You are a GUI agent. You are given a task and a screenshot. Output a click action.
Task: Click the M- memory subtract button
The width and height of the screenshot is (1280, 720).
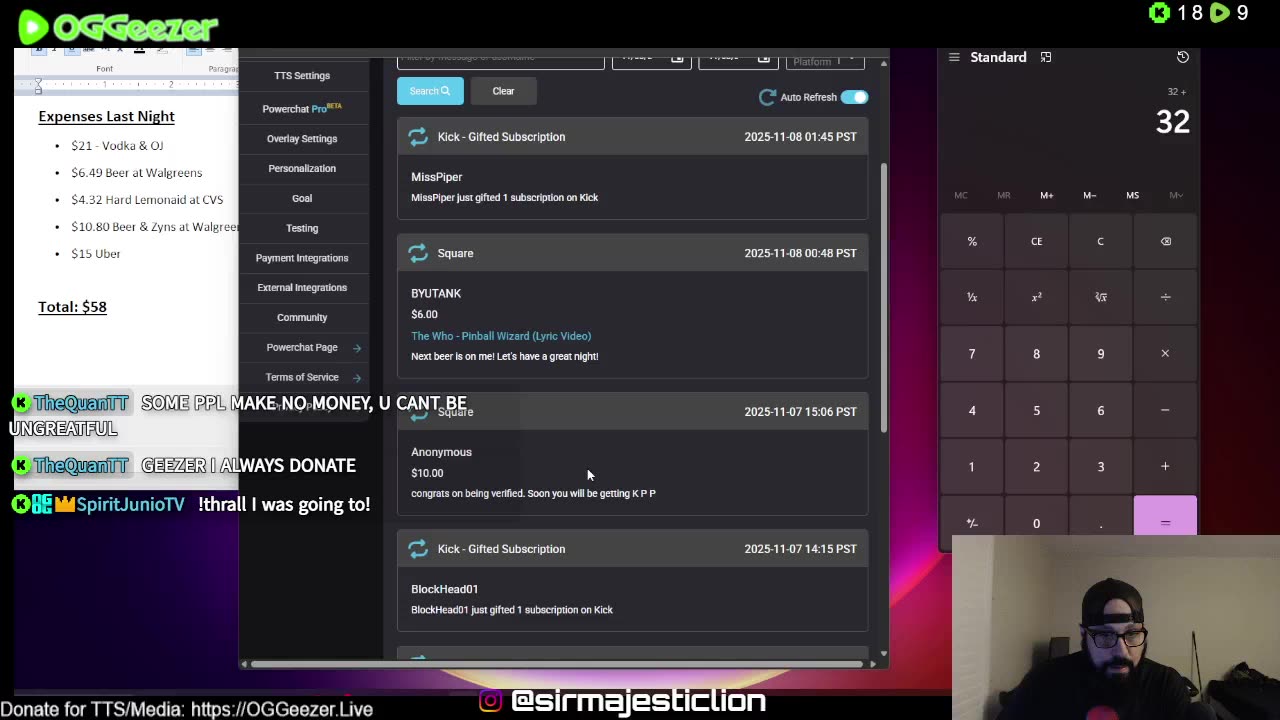(x=1089, y=195)
